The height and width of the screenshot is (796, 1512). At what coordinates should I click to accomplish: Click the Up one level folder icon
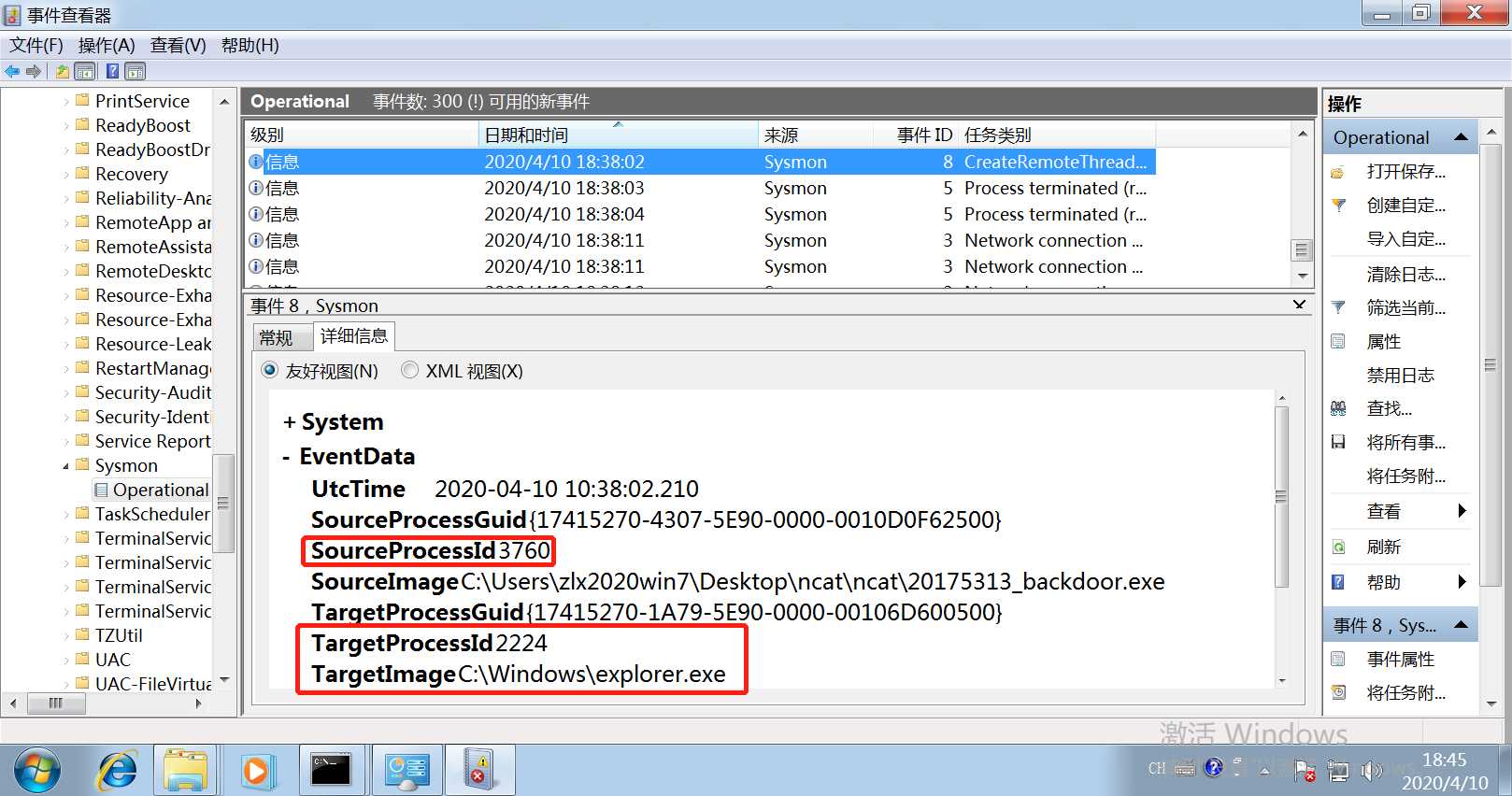point(62,71)
